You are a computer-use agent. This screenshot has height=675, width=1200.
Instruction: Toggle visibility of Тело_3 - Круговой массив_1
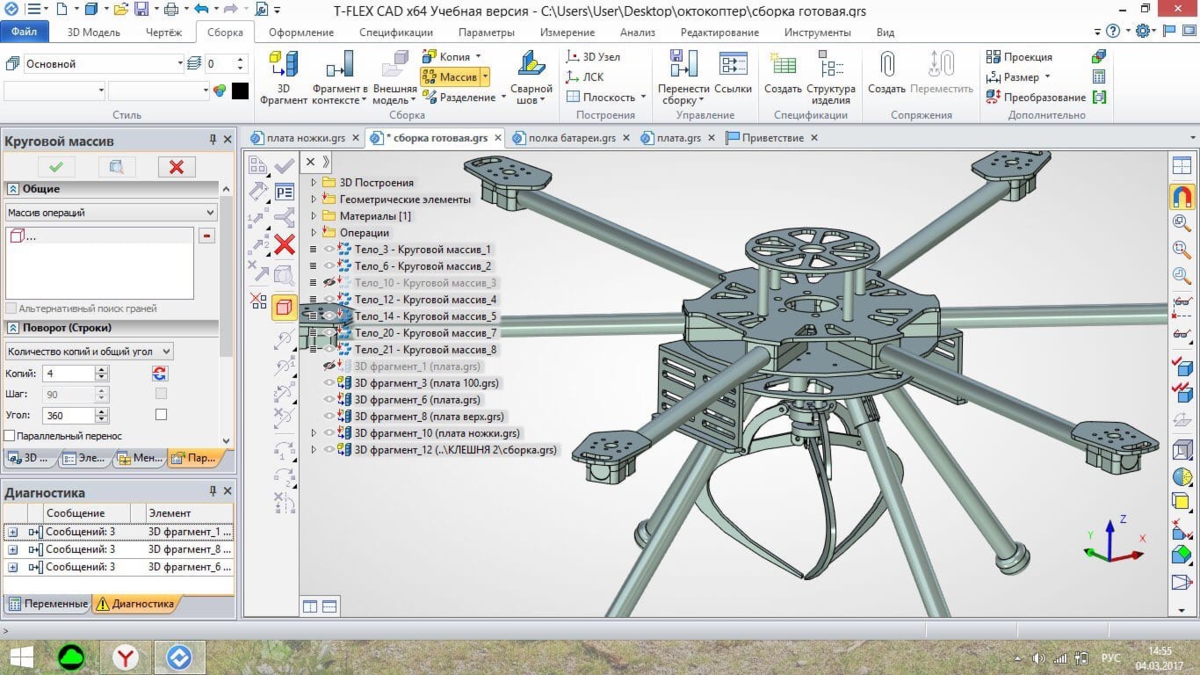tap(329, 249)
